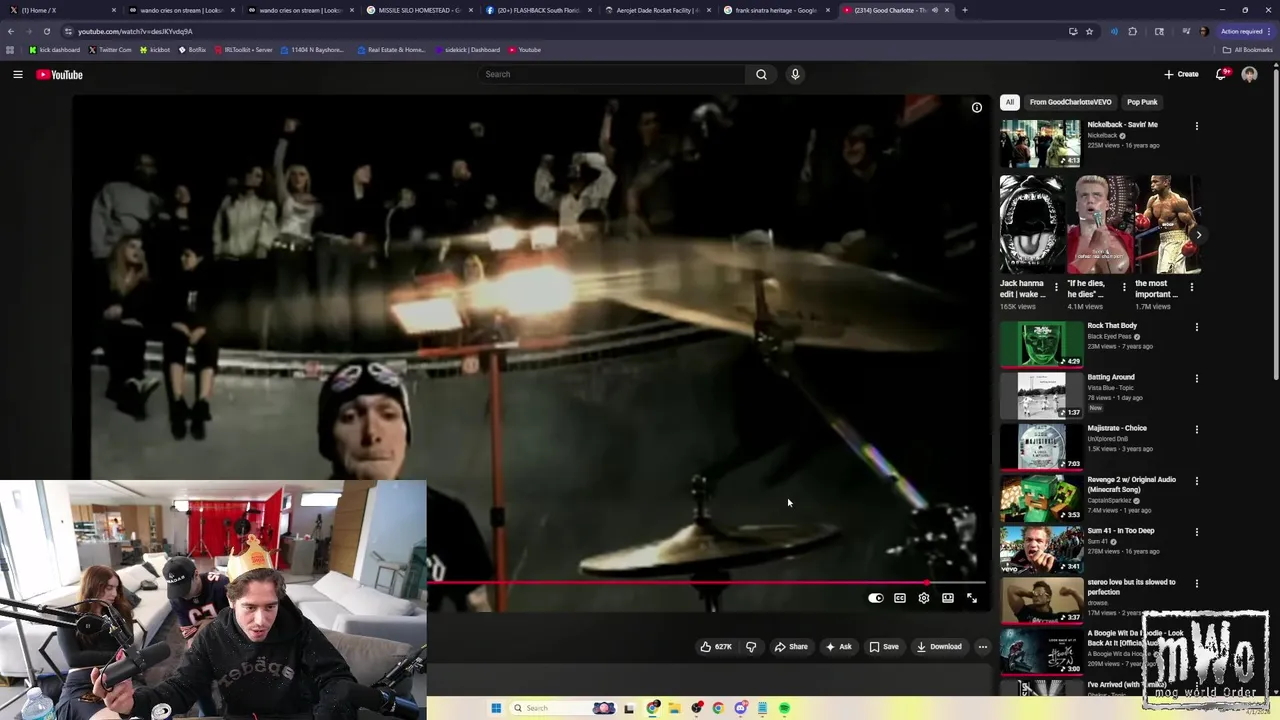Open Notepad from the taskbar
Screen dimensions: 1280x720
(x=763, y=708)
